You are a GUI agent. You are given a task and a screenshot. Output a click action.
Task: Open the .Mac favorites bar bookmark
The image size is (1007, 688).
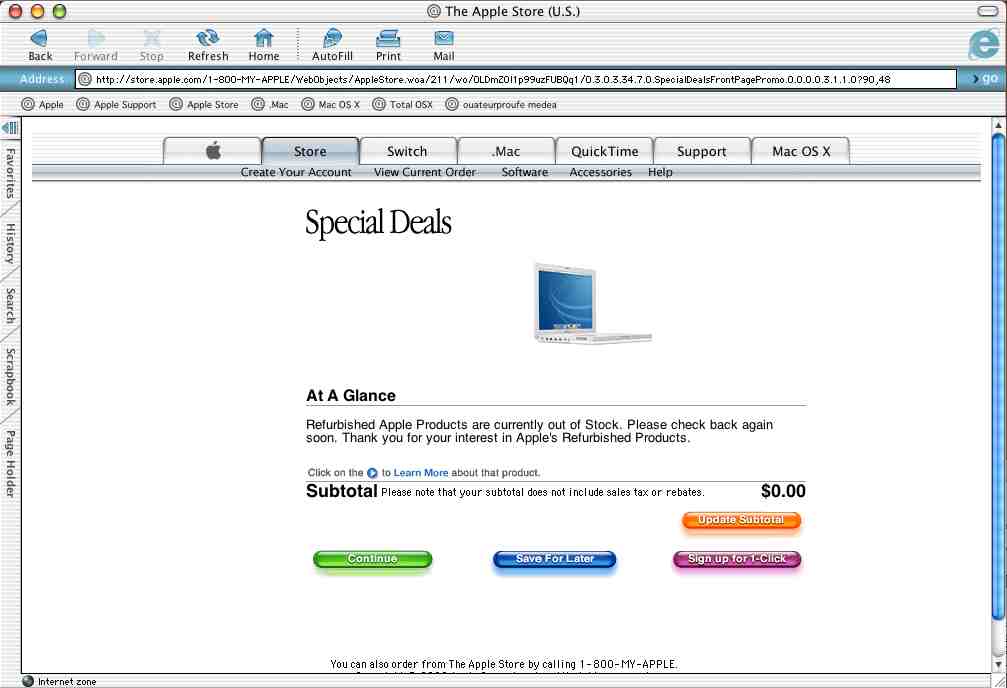[x=270, y=104]
